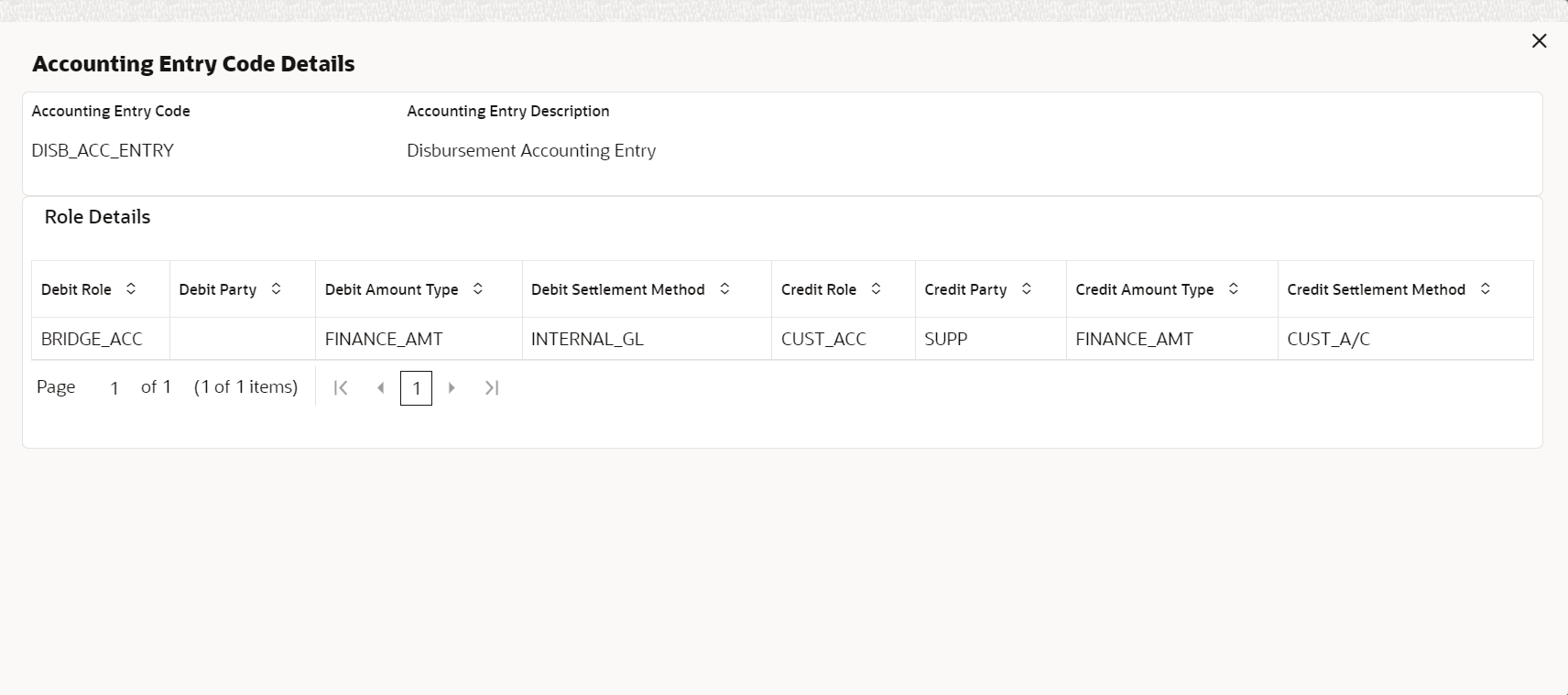Sort by Credit Role column
The image size is (1568, 695).
tap(876, 289)
